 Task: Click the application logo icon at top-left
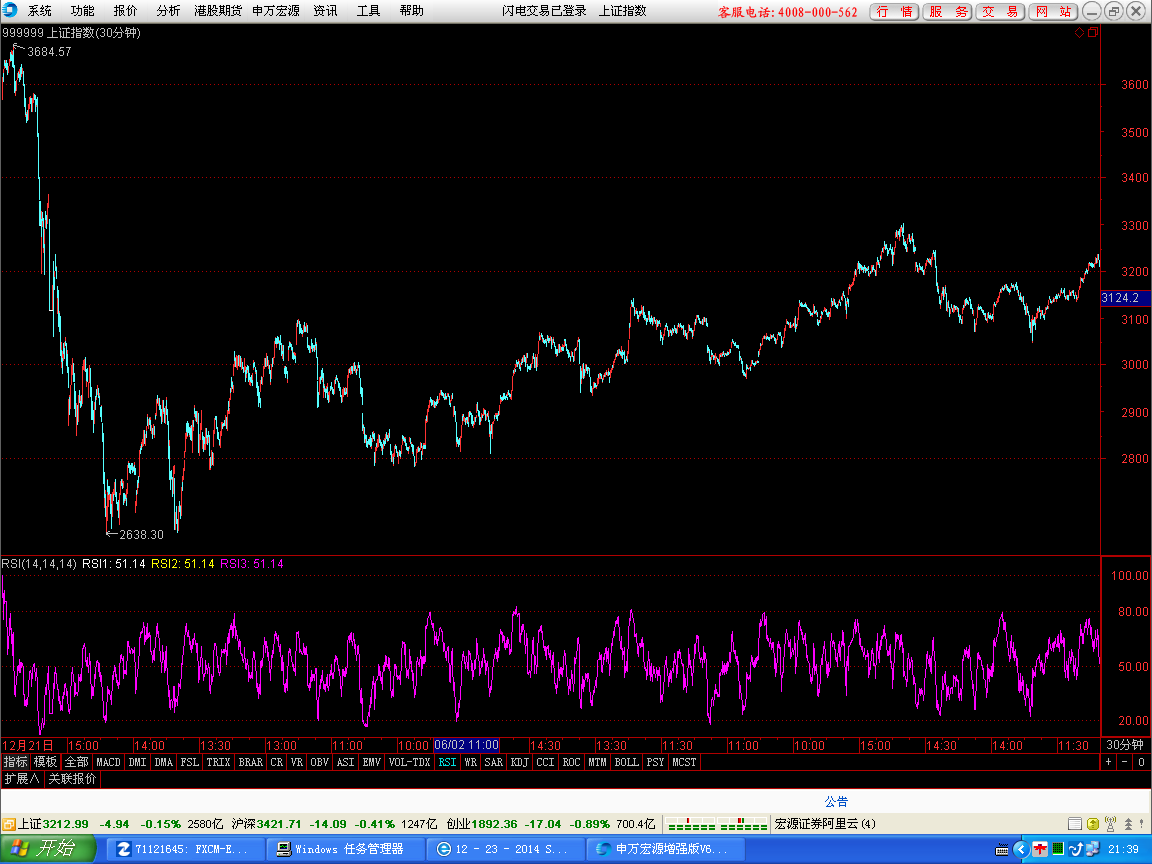pyautogui.click(x=10, y=10)
